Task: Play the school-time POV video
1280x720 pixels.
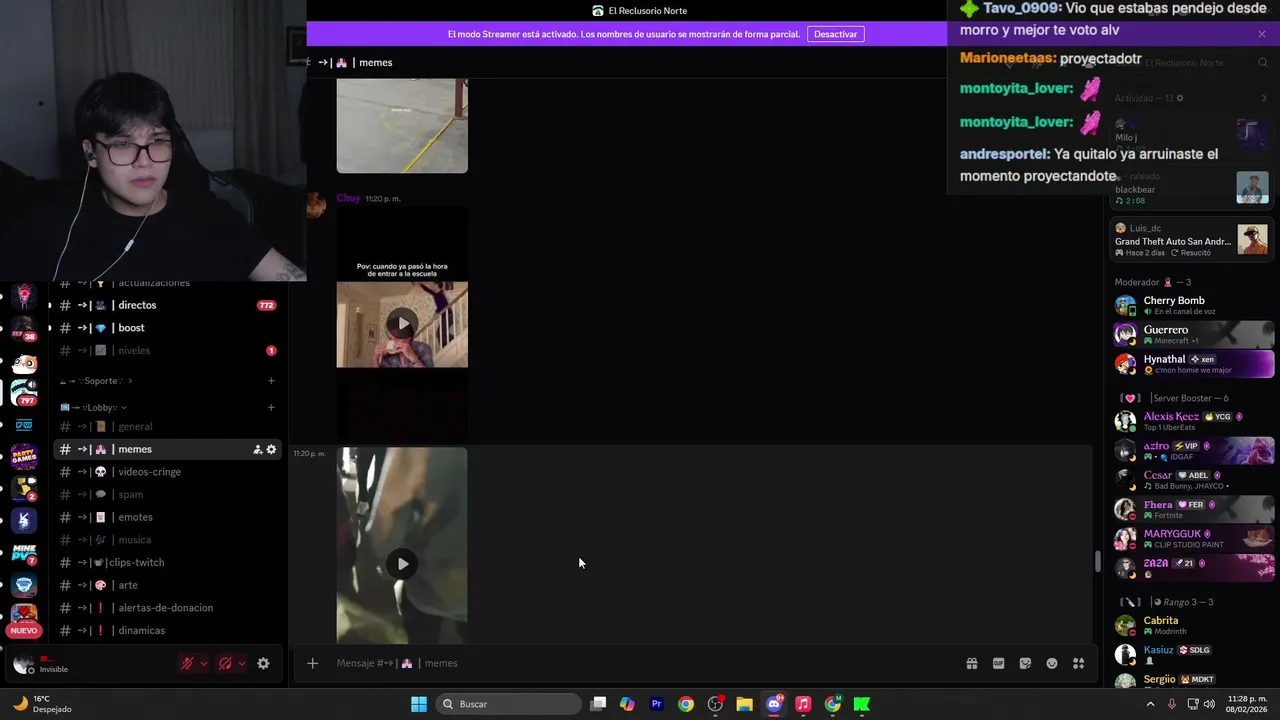Action: (402, 323)
